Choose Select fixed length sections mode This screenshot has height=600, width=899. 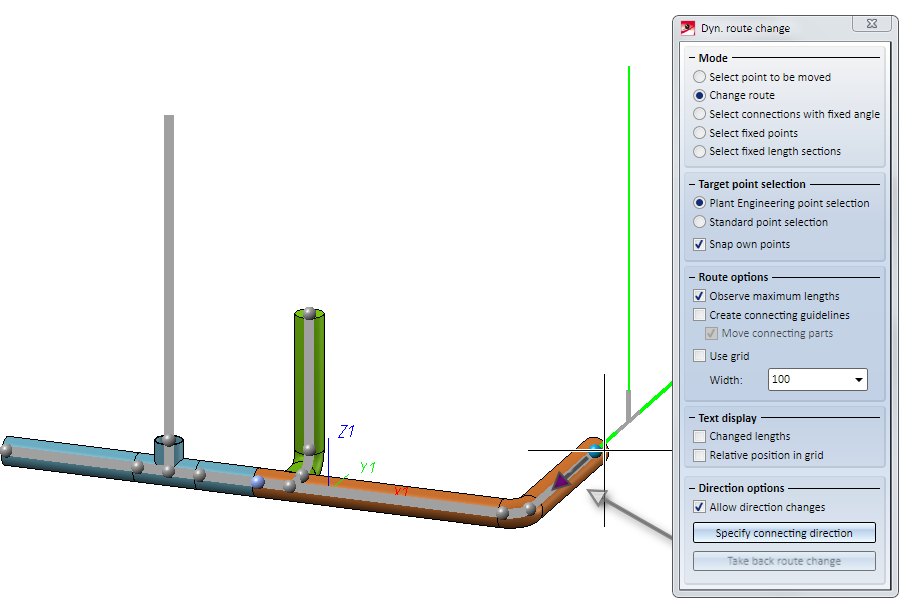(699, 151)
